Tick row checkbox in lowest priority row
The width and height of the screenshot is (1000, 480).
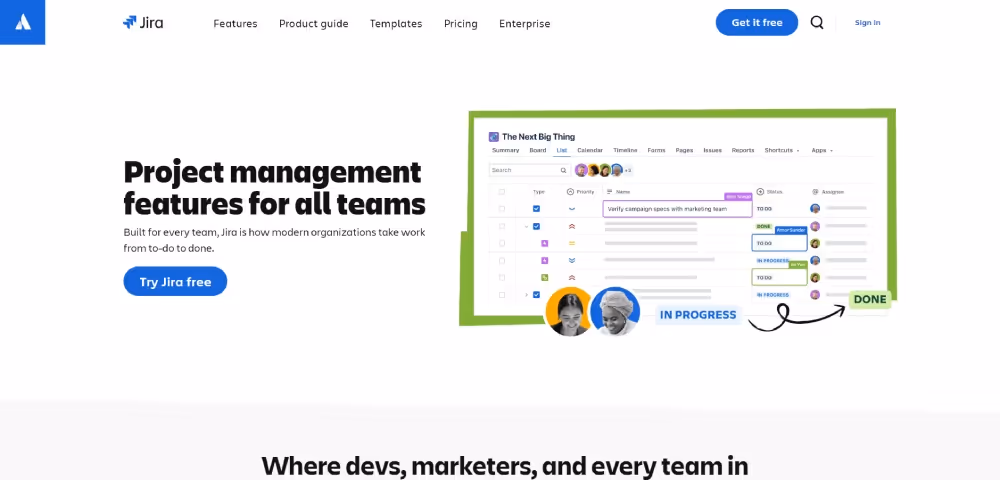click(502, 260)
